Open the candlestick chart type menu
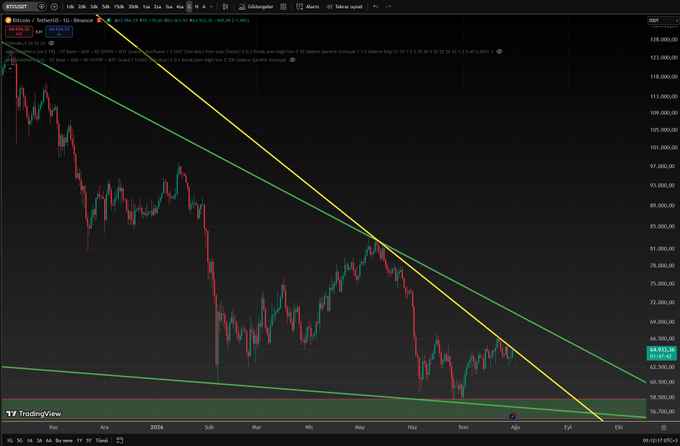The width and height of the screenshot is (680, 446). tap(225, 7)
